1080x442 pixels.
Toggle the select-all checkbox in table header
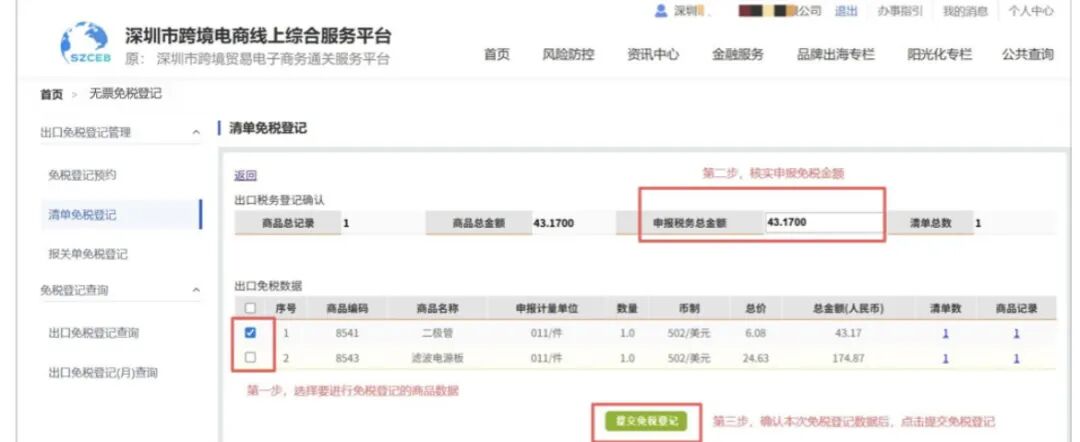(250, 308)
